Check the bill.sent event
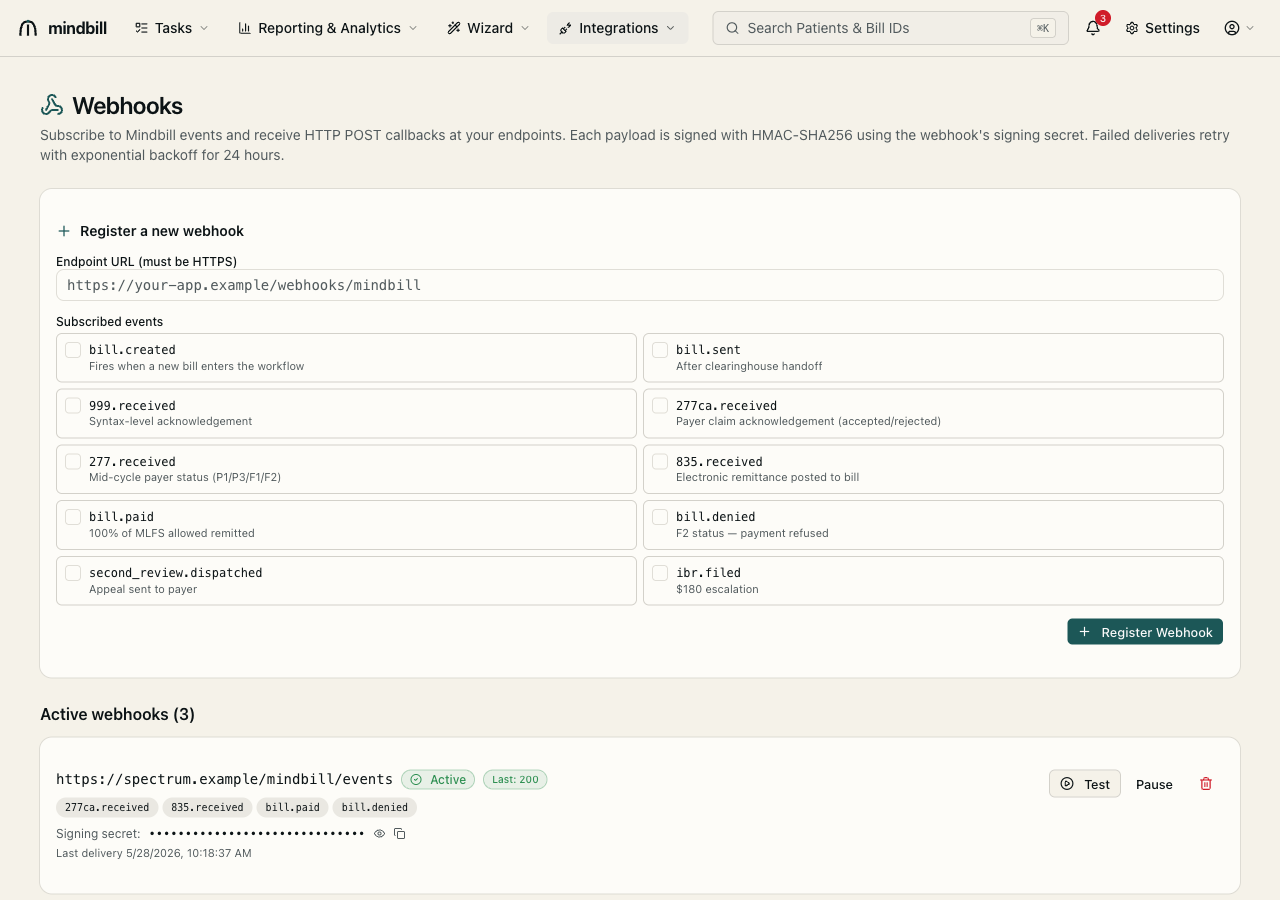Image resolution: width=1280 pixels, height=900 pixels. pos(660,350)
